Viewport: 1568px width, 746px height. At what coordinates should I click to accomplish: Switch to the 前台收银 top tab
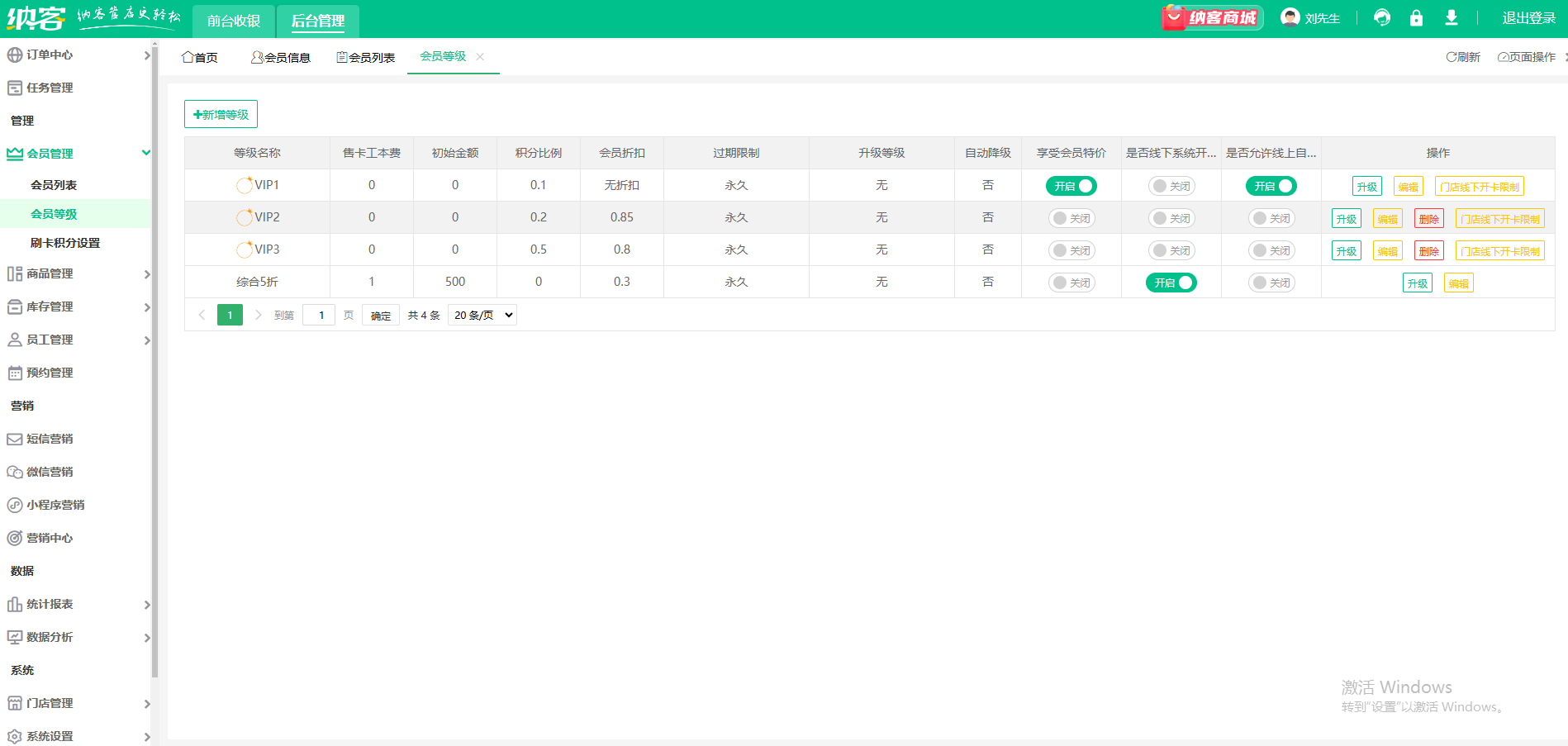coord(234,21)
